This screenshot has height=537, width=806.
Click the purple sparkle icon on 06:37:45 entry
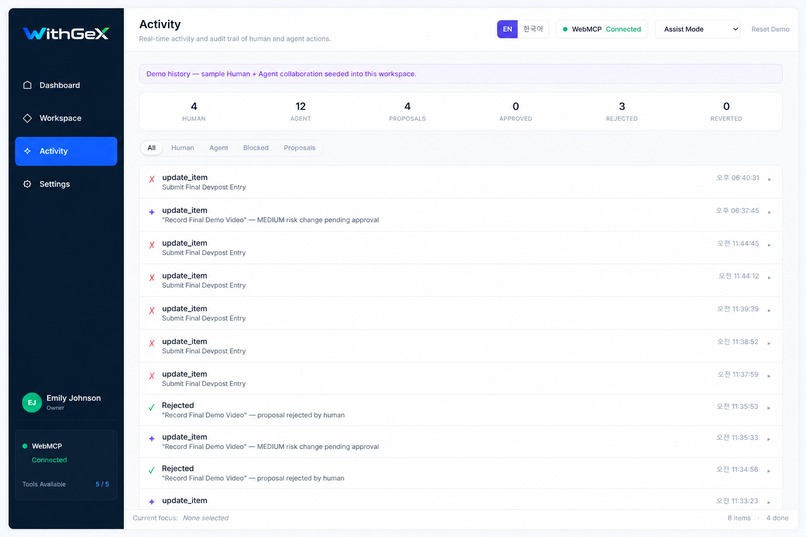tap(152, 212)
